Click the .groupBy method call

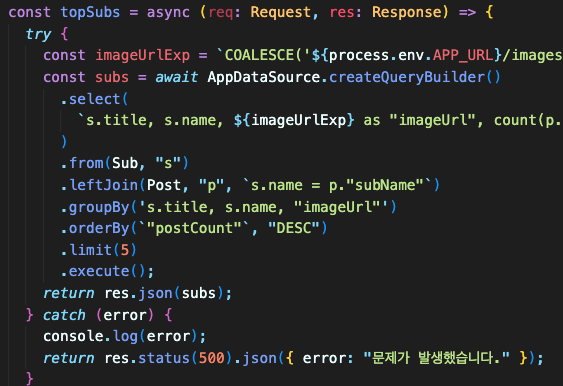(95, 207)
